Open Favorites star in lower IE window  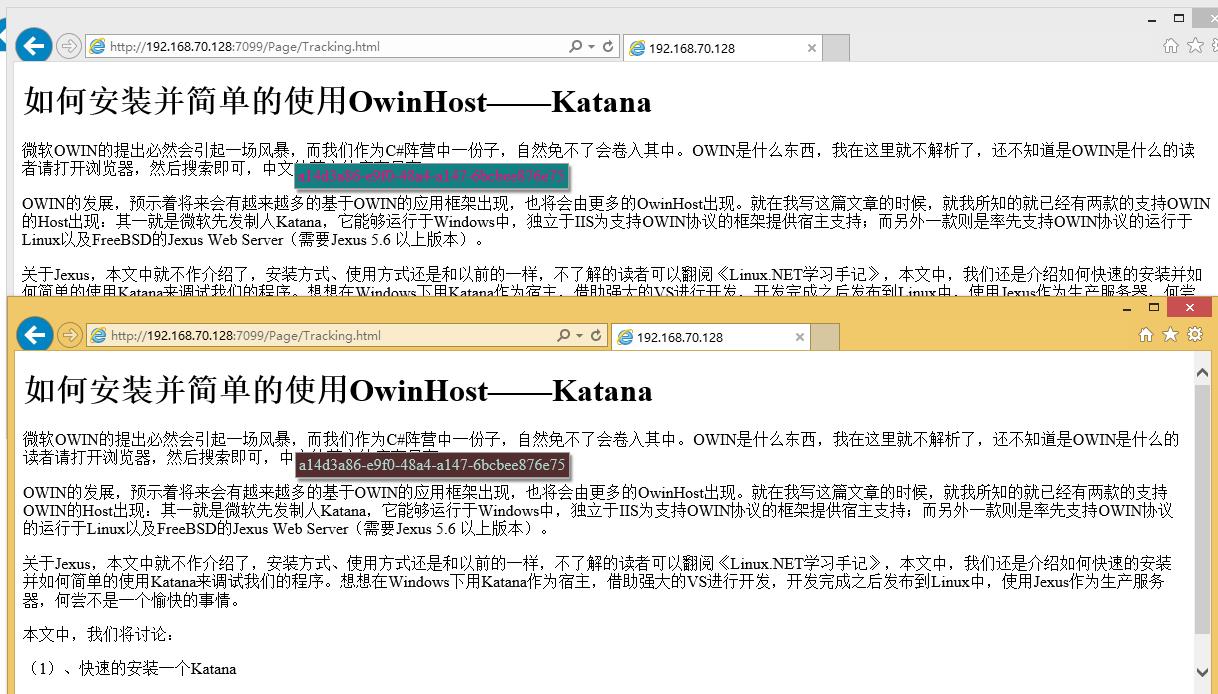(1170, 335)
